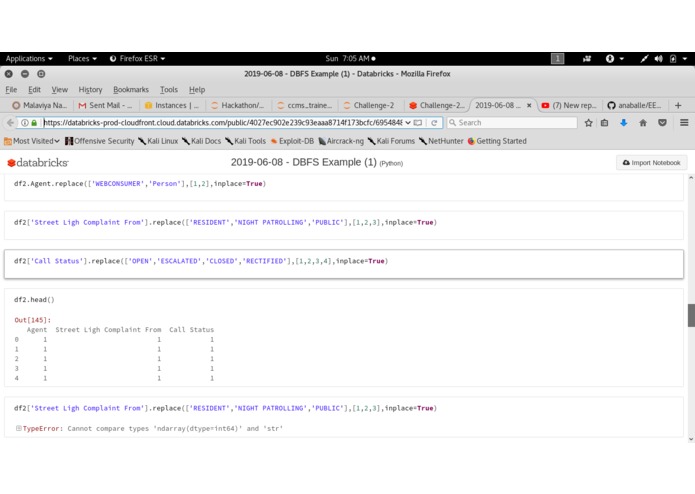Screen dimensions: 695x494
Task: Open the Kali Docs bookmark
Action: pos(202,141)
